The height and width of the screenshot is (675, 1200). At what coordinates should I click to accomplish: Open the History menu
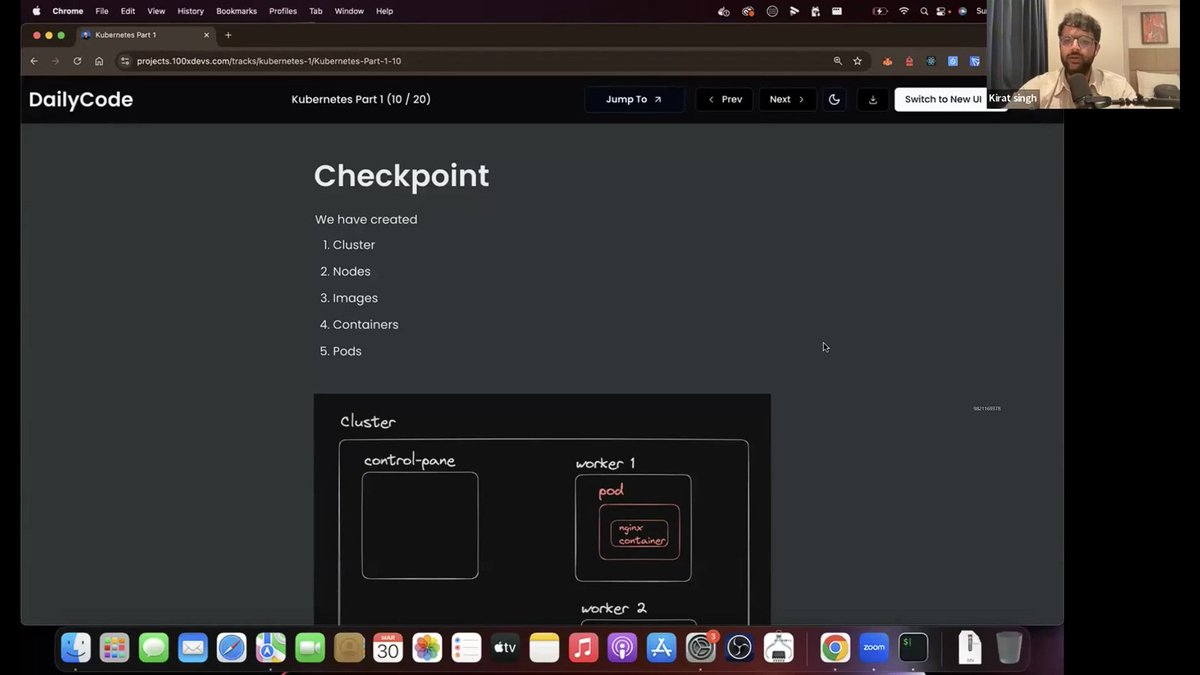click(190, 11)
